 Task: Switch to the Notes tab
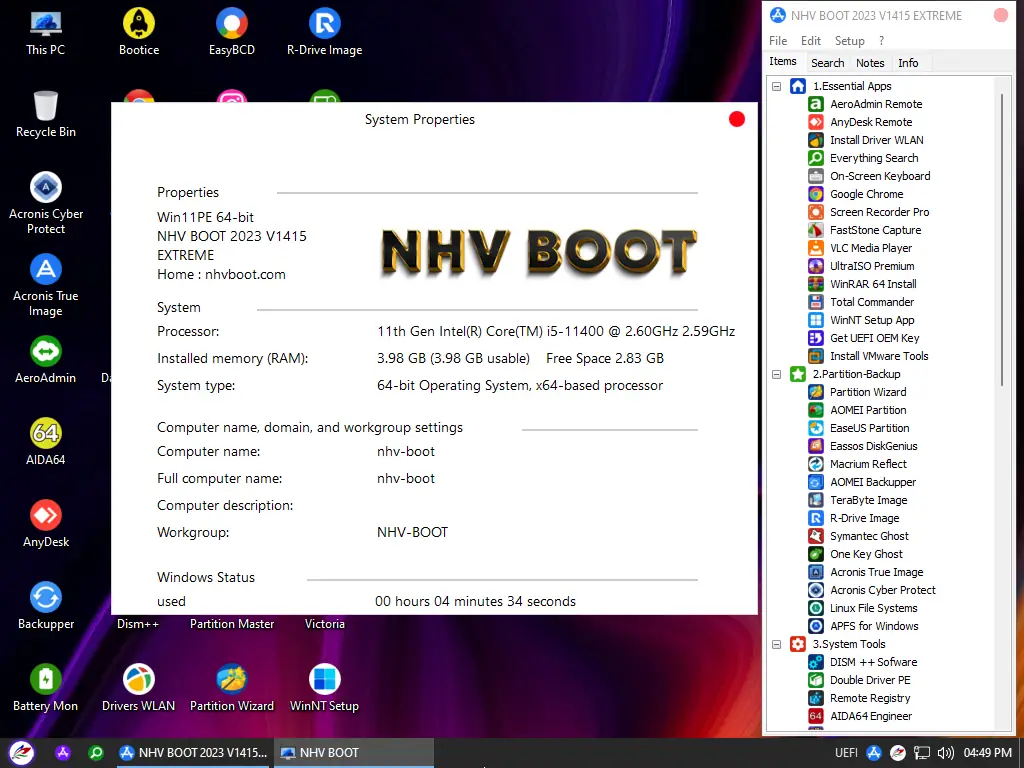pos(870,63)
